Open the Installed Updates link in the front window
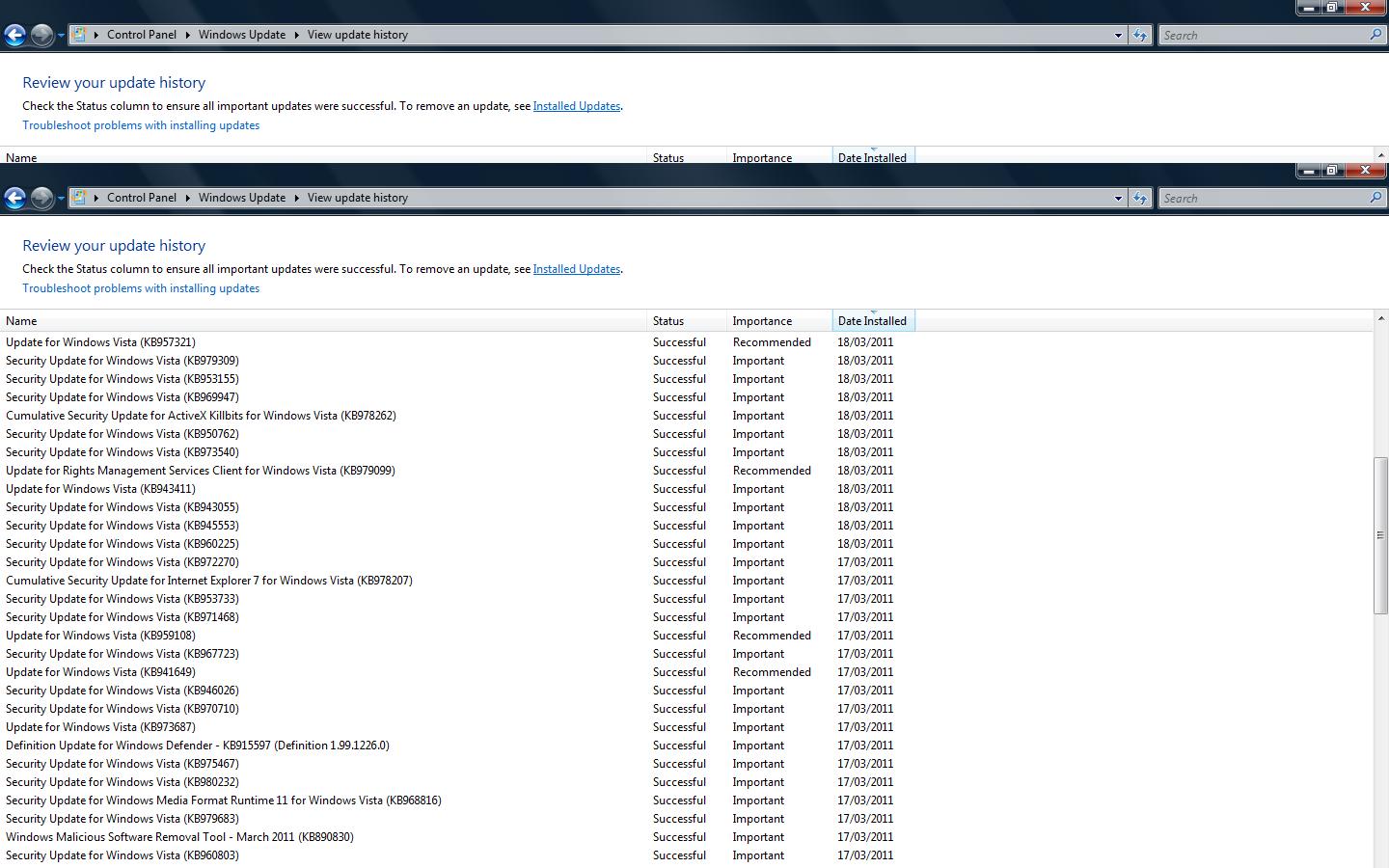 tap(577, 269)
